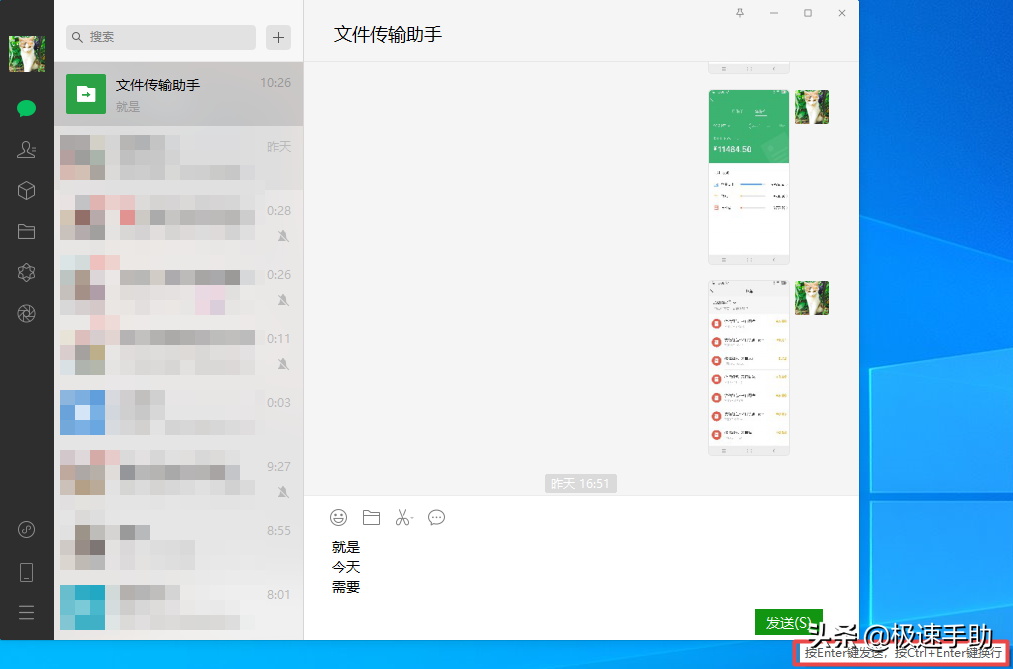This screenshot has height=669, width=1013.
Task: Click the sender avatar beside the ¥11484.50 image
Action: 812,107
